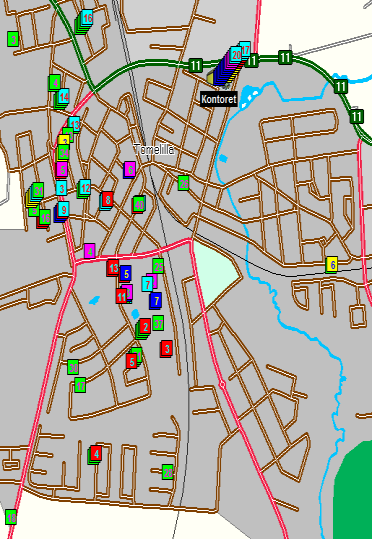Viewport: 372px width, 541px height.
Task: Click the green marker numbered 25
Action: coord(158,266)
